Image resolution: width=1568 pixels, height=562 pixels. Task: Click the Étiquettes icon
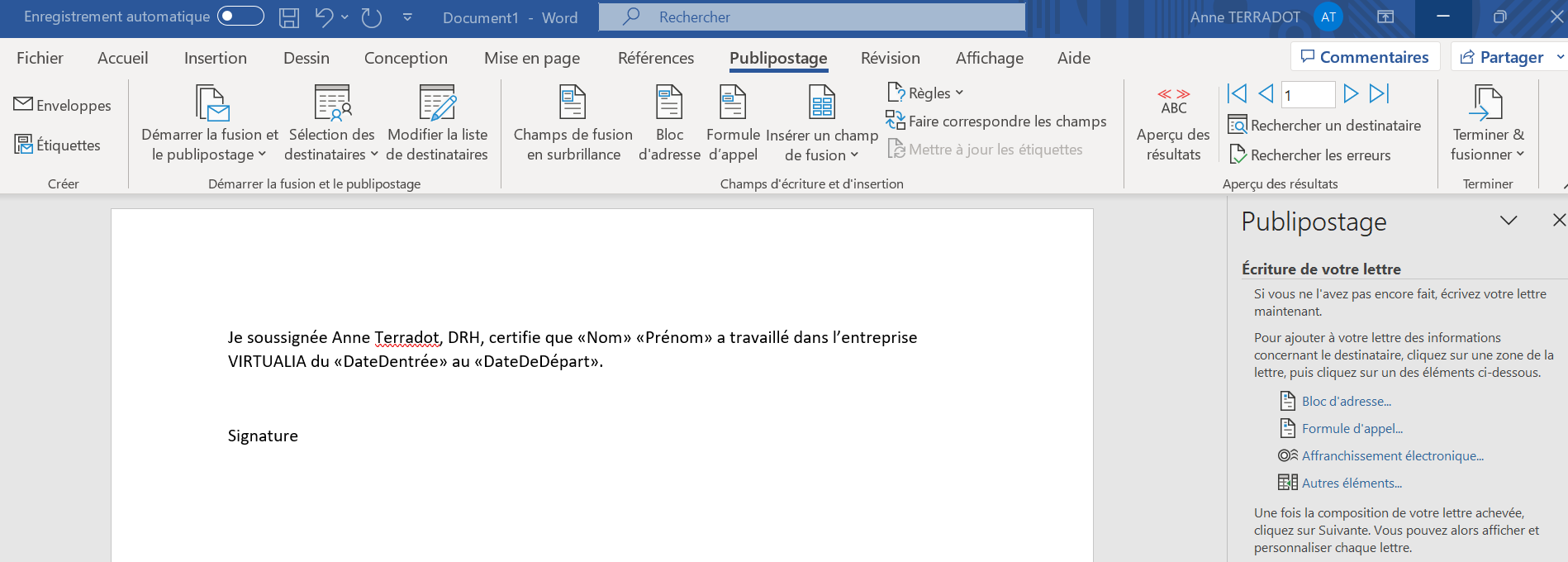pyautogui.click(x=23, y=145)
